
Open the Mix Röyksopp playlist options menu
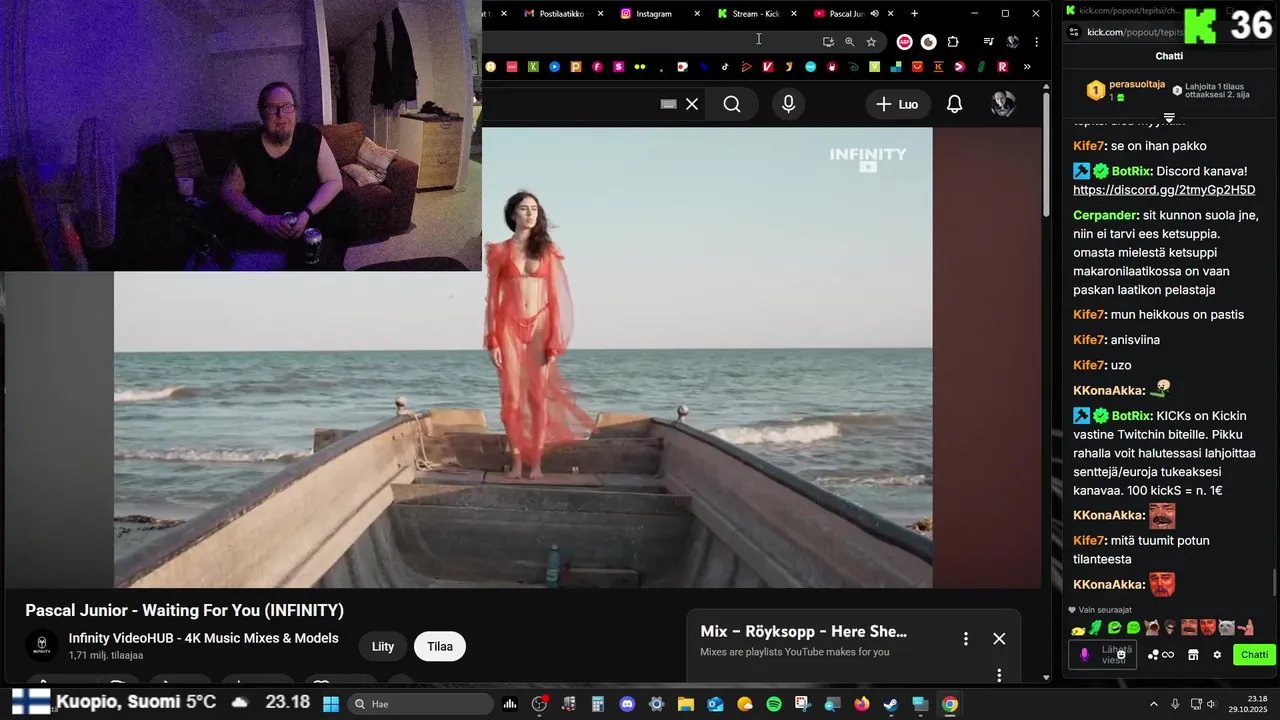965,639
